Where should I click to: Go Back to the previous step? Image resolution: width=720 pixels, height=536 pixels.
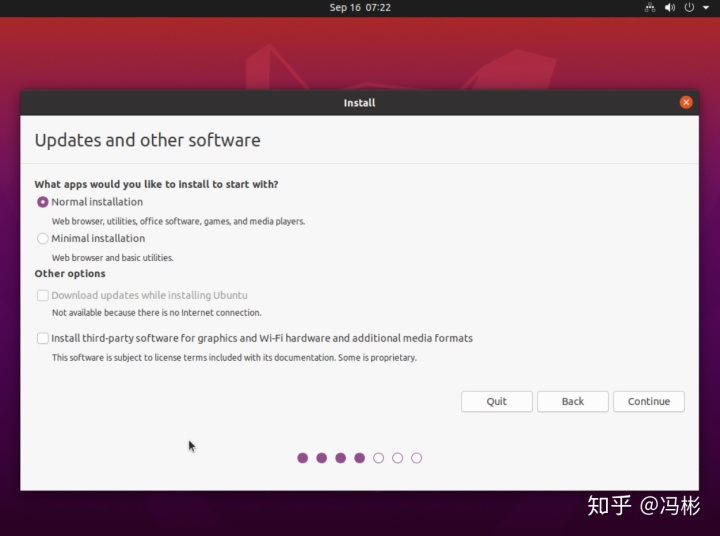click(x=573, y=401)
